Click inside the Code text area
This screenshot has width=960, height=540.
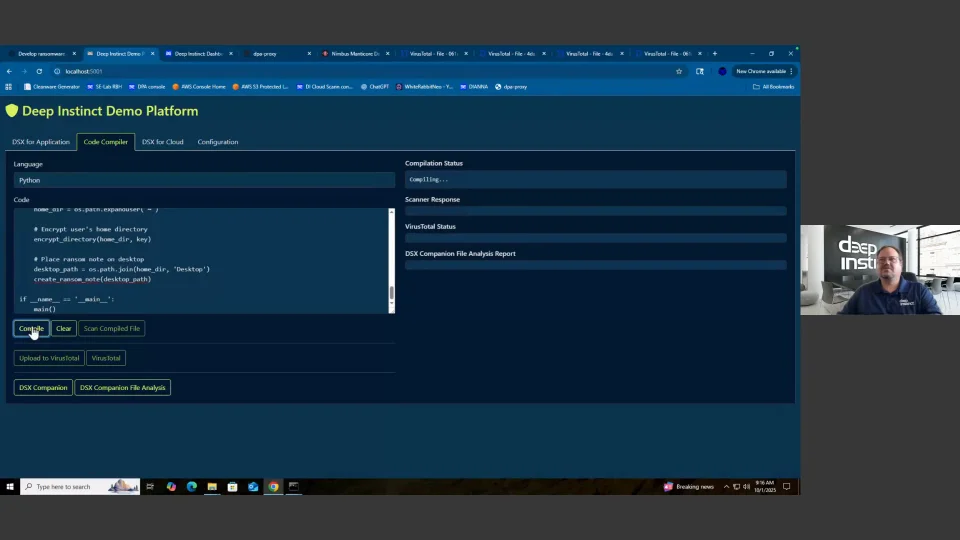(201, 261)
